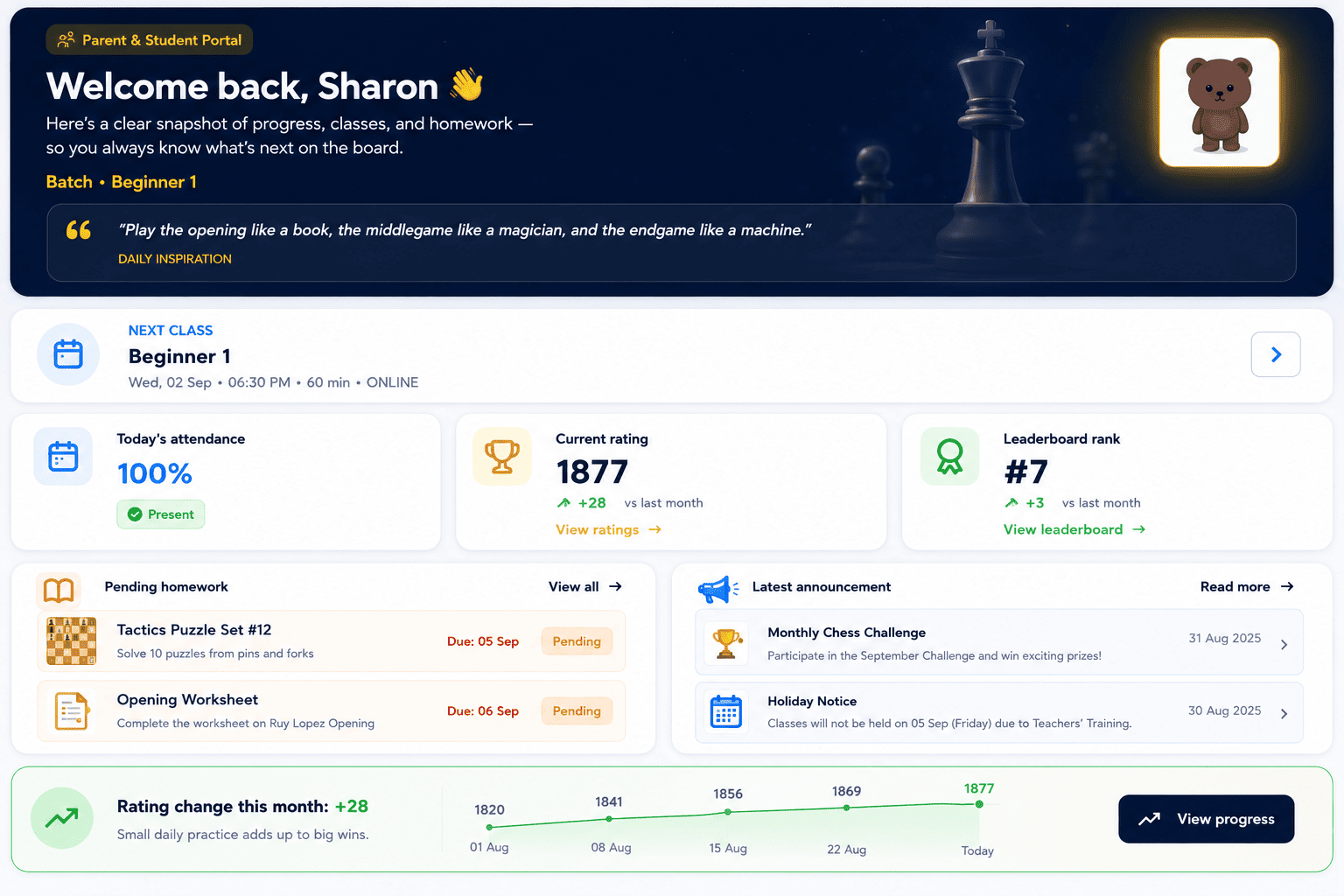
Task: Click the Parent & Student Portal badge
Action: (150, 40)
